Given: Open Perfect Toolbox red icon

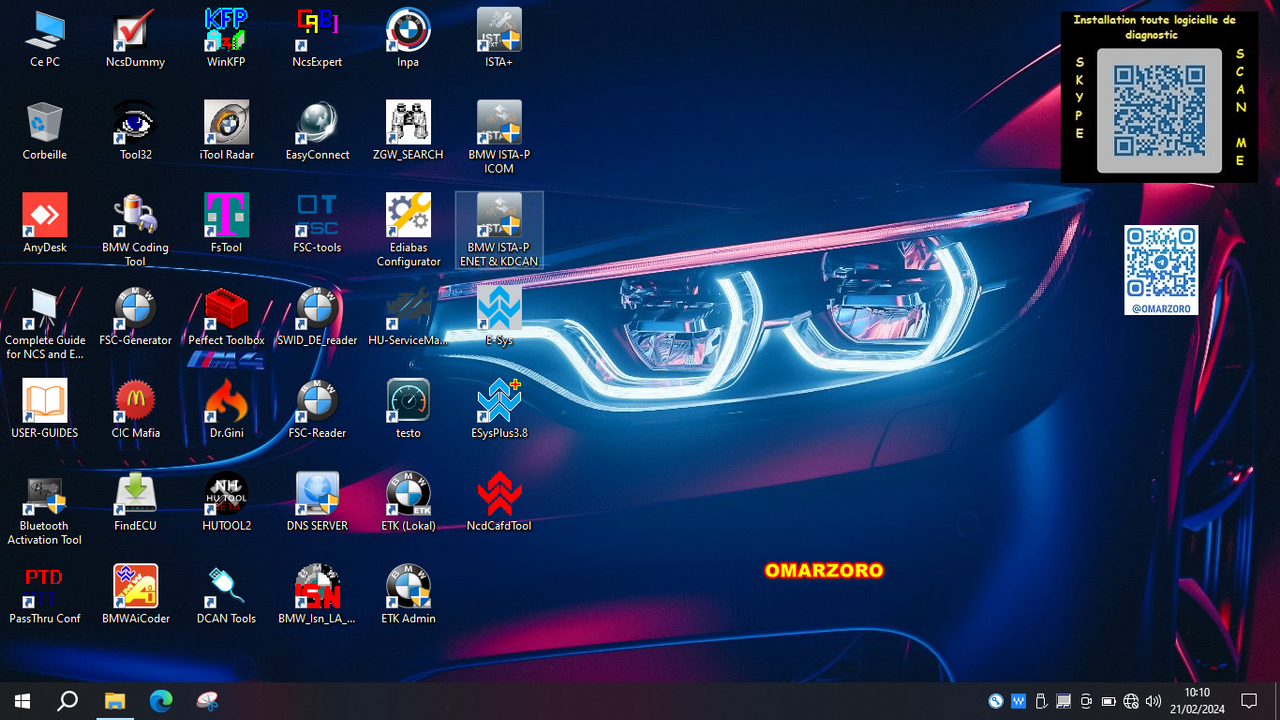Looking at the screenshot, I should [226, 317].
